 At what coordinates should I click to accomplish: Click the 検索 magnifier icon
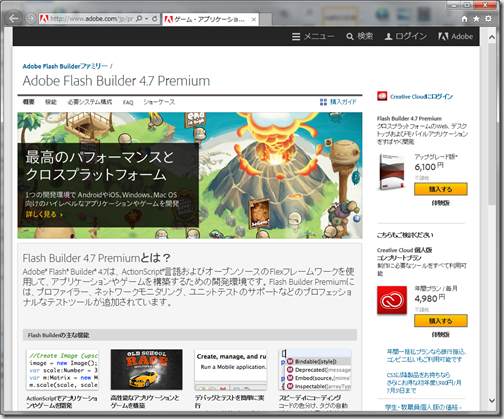[350, 36]
